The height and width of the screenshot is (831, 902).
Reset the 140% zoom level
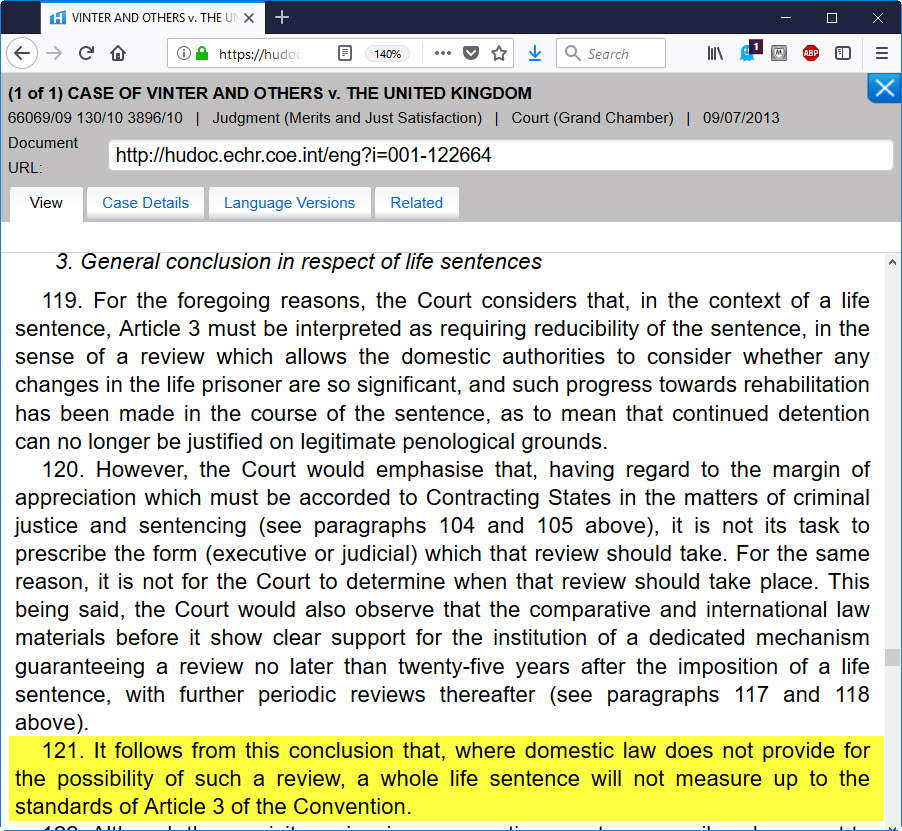(387, 54)
